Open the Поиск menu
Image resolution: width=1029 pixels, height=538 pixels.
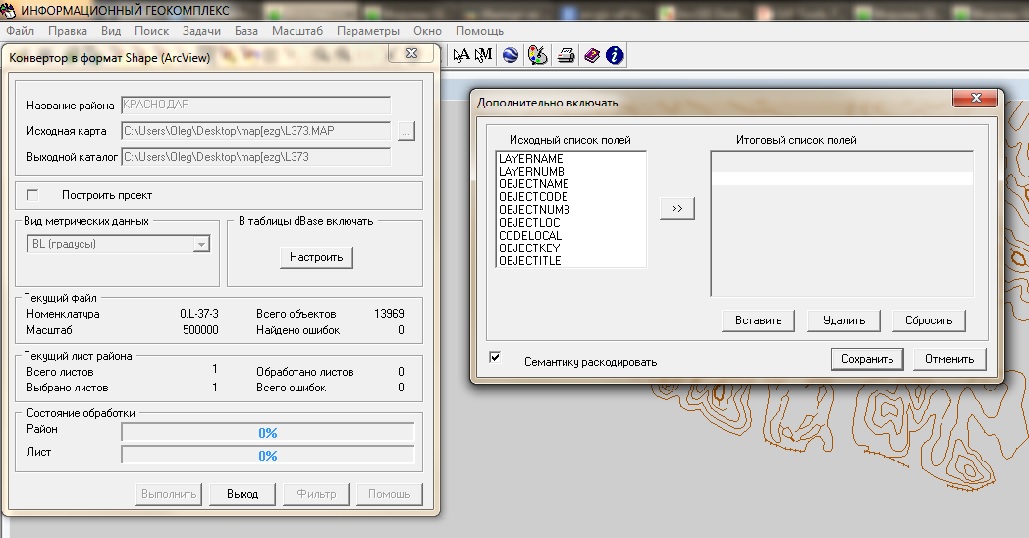point(152,31)
